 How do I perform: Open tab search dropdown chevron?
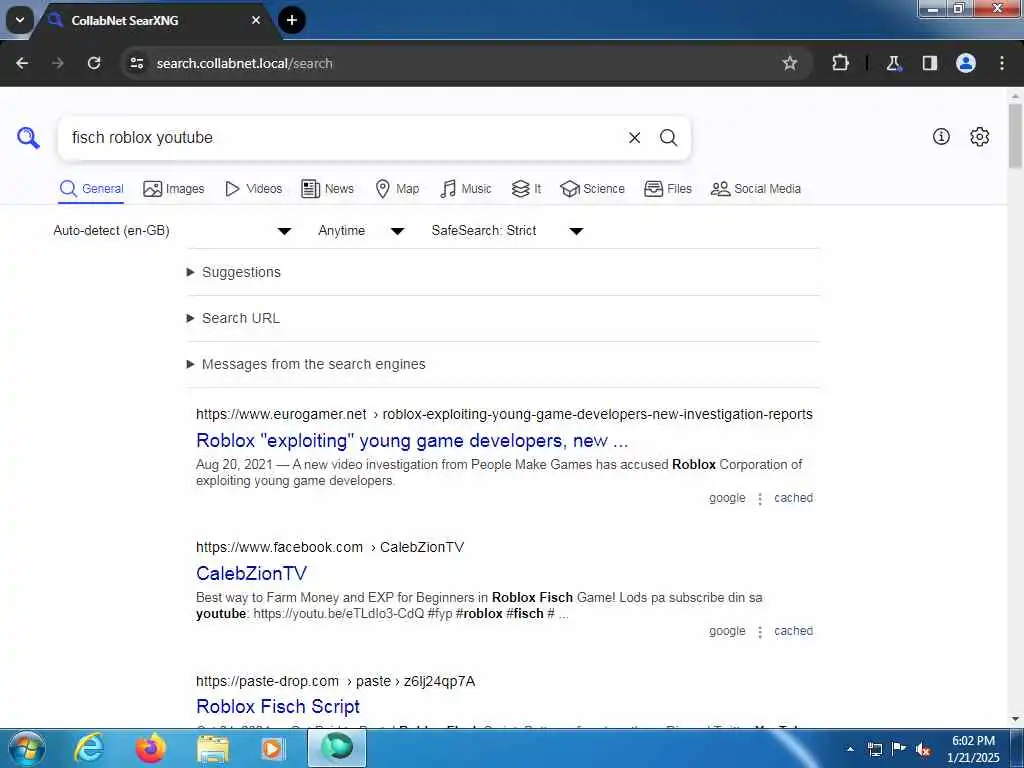point(20,20)
